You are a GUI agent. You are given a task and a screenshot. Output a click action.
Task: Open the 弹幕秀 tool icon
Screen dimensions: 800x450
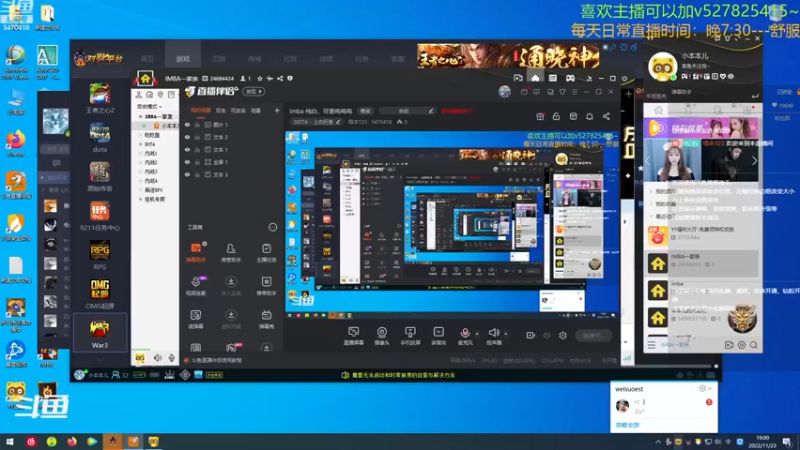pos(266,319)
